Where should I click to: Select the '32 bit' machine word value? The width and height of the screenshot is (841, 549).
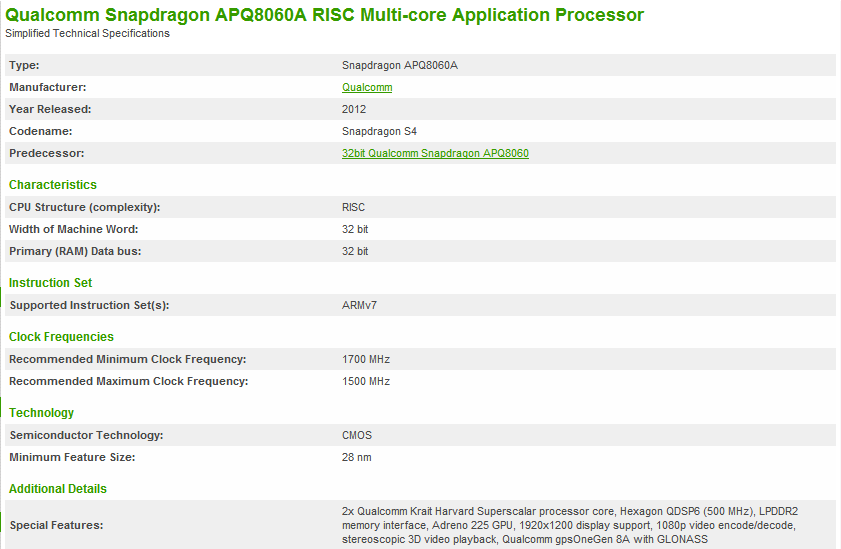355,229
